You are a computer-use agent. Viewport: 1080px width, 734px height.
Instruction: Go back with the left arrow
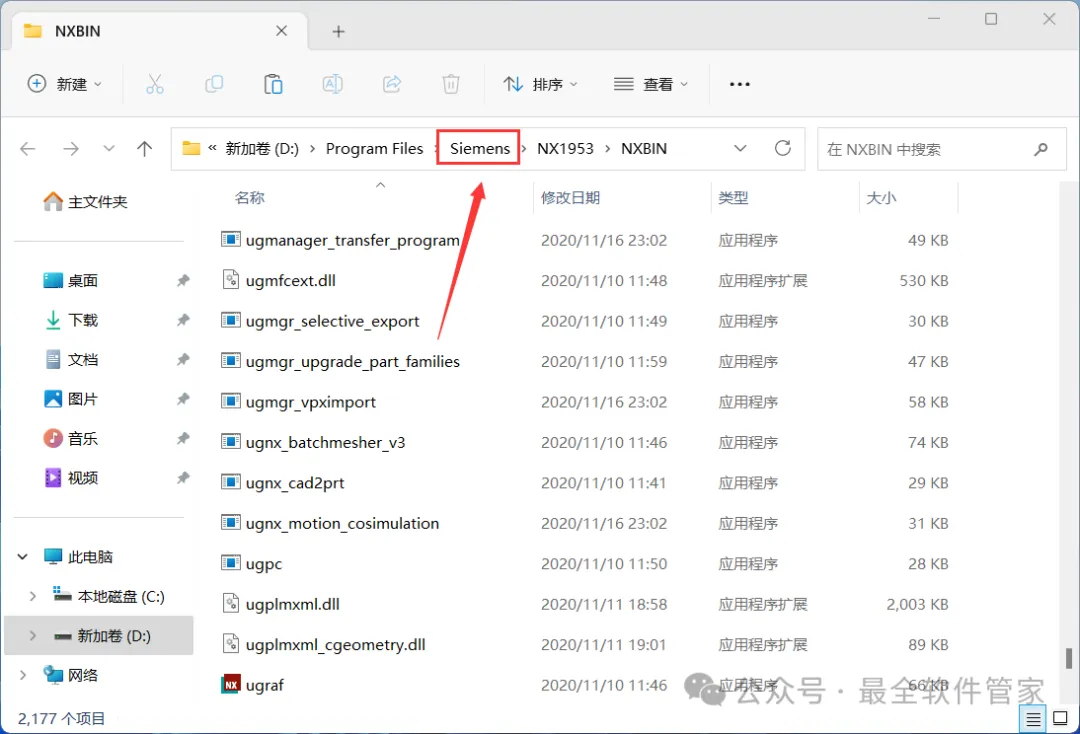(x=28, y=149)
